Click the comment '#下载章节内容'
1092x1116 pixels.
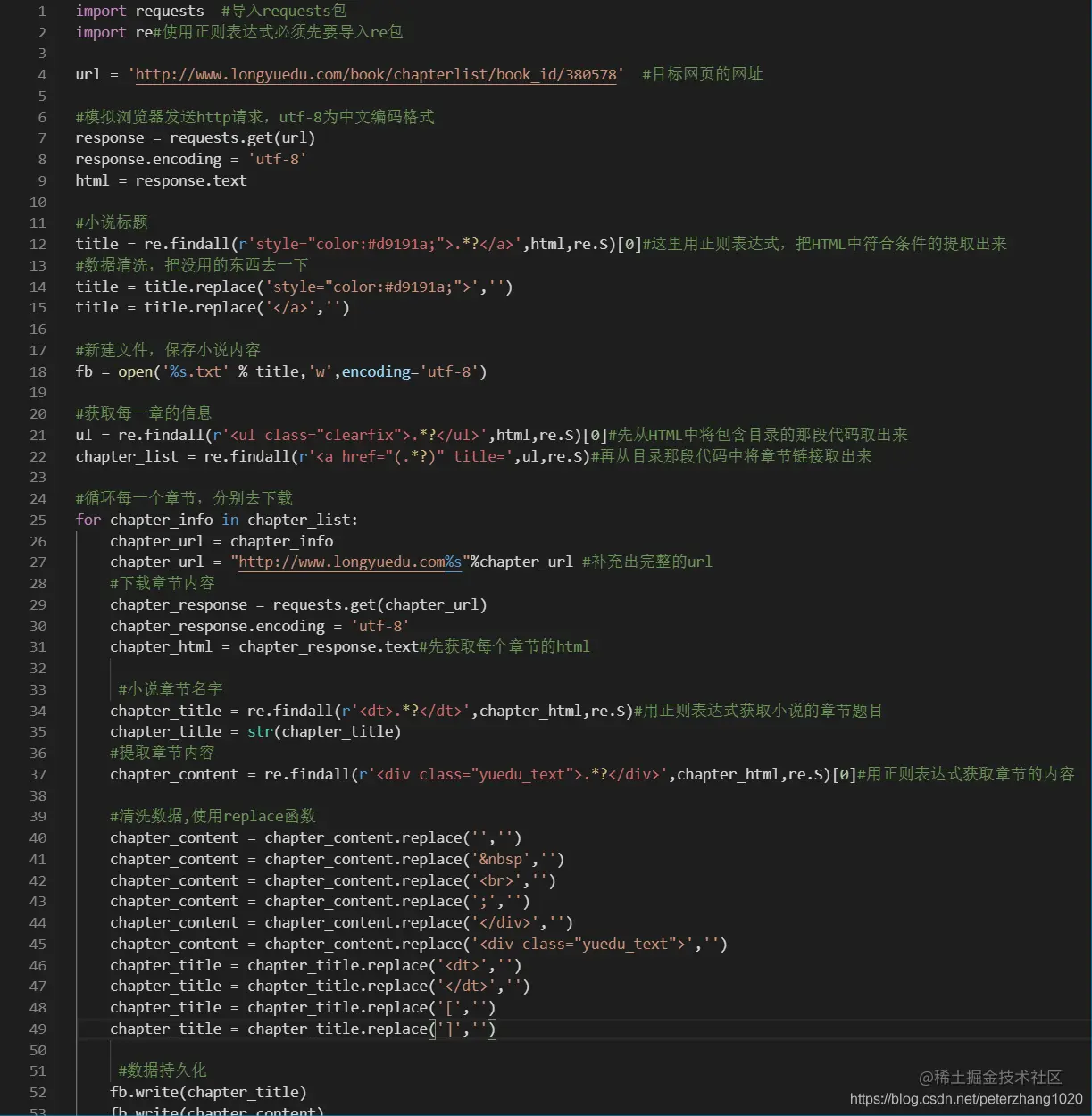[163, 584]
